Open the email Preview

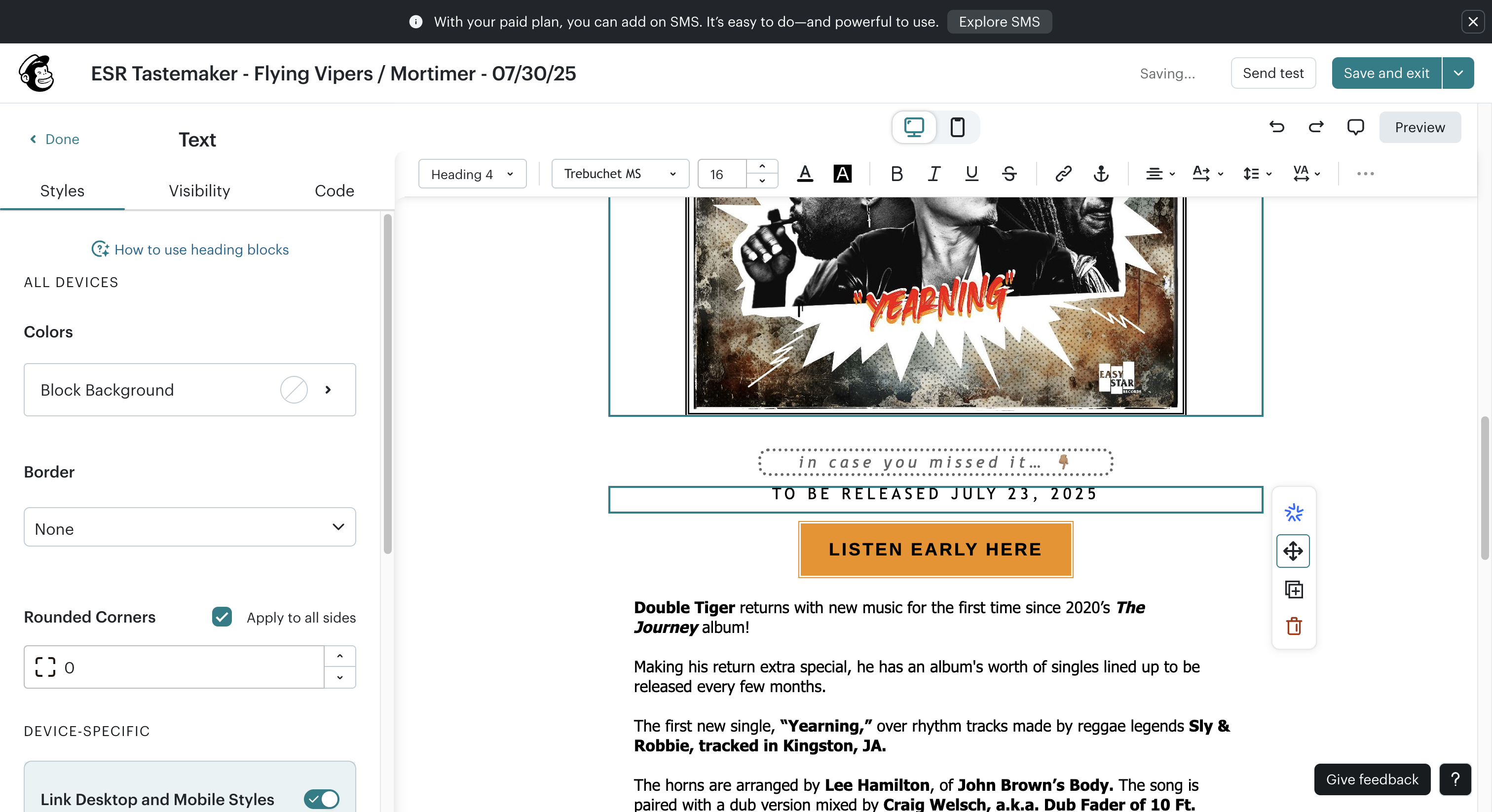(1419, 127)
